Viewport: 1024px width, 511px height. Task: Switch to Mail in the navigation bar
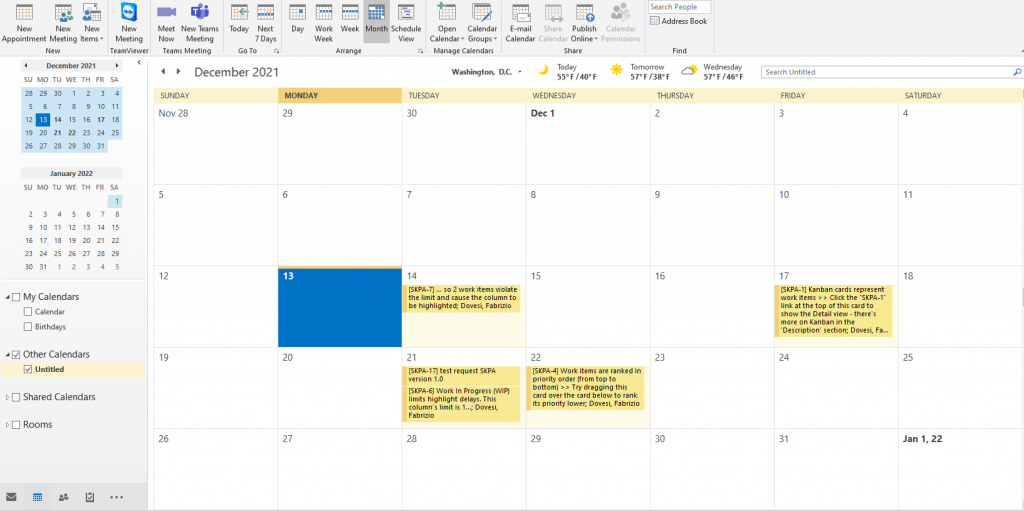(11, 497)
